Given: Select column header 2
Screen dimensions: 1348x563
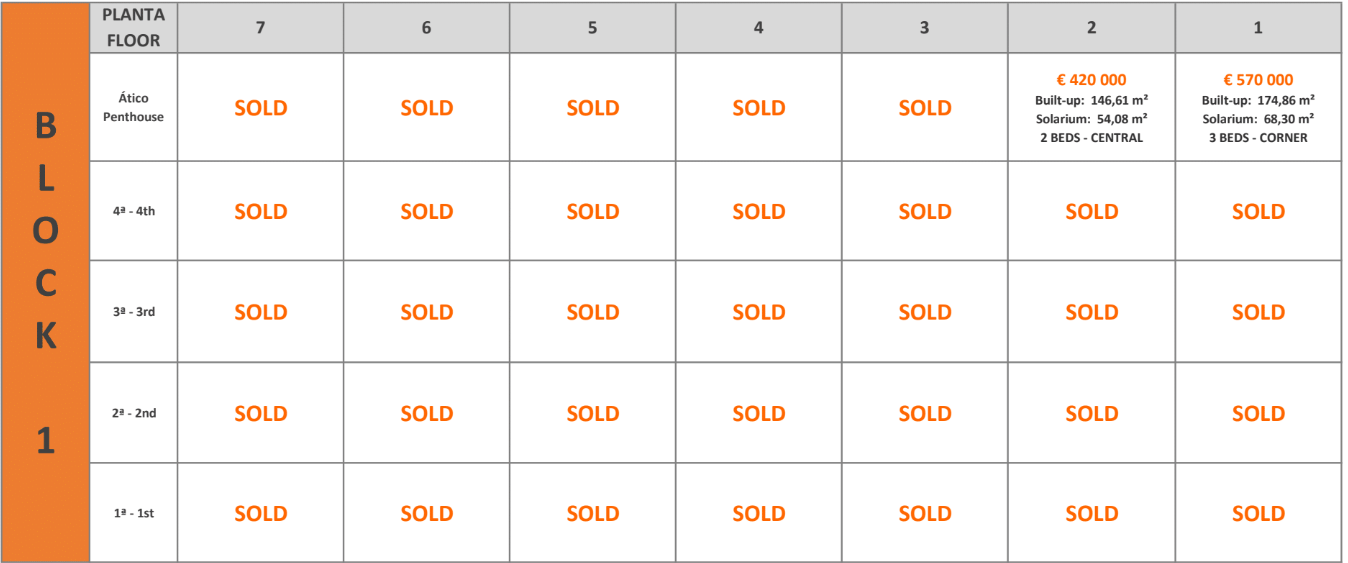Looking at the screenshot, I should tap(1091, 28).
